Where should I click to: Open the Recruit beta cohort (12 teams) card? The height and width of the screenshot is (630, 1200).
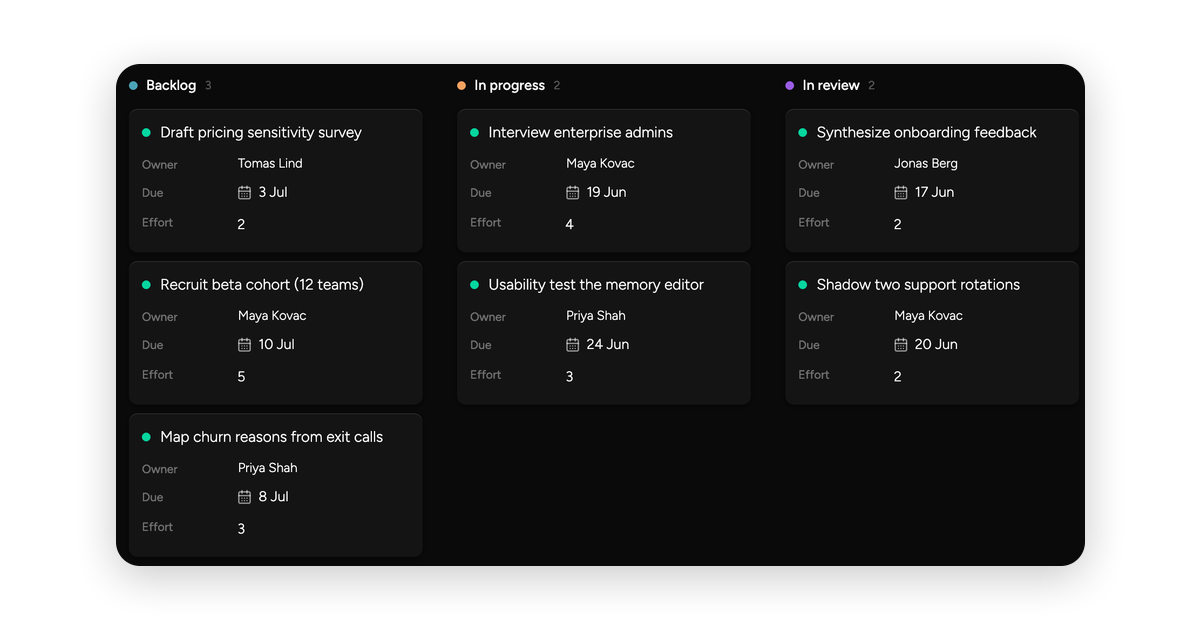coord(276,333)
